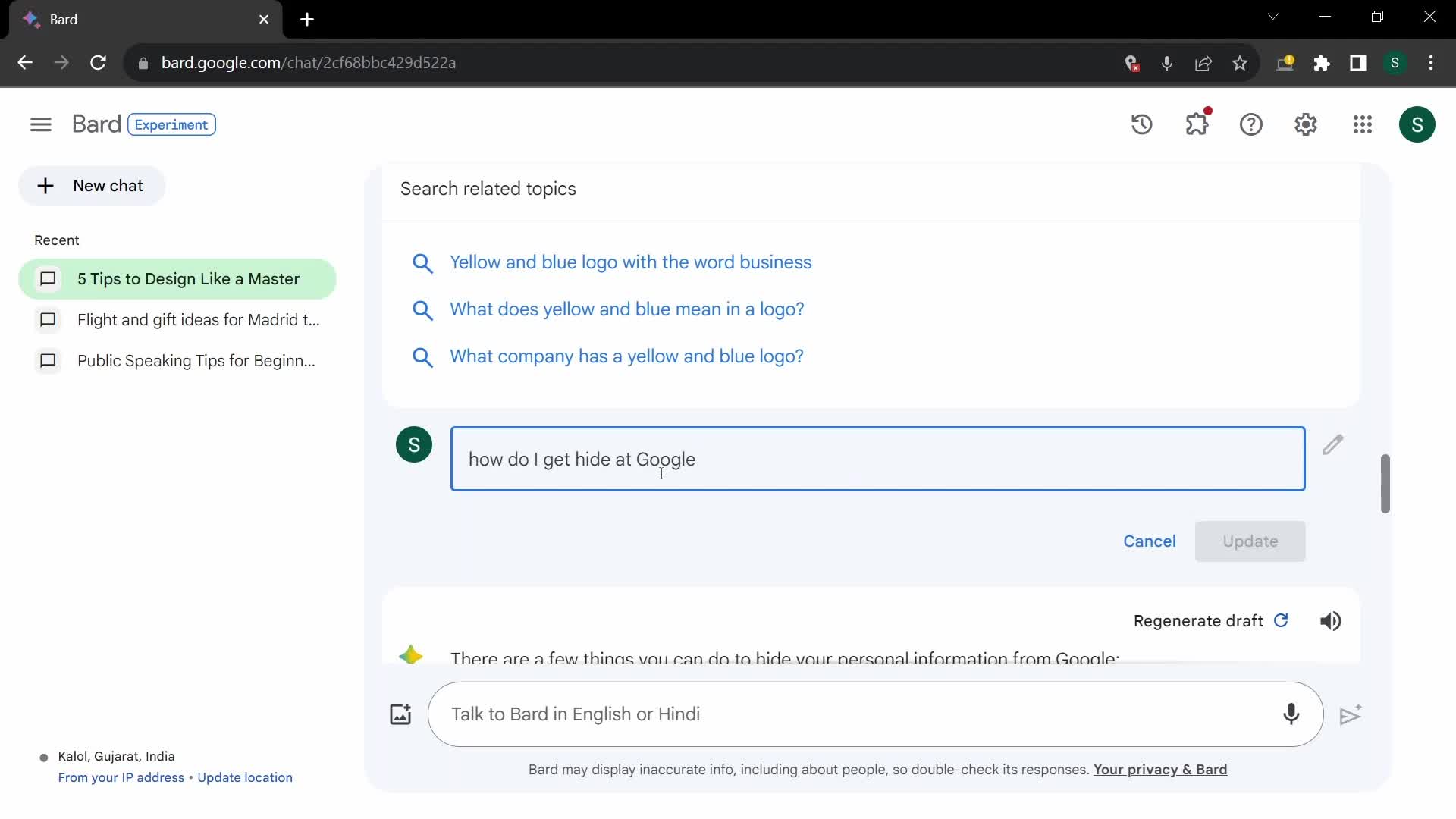Open Chrome tab search dropdown arrow

pyautogui.click(x=1273, y=17)
